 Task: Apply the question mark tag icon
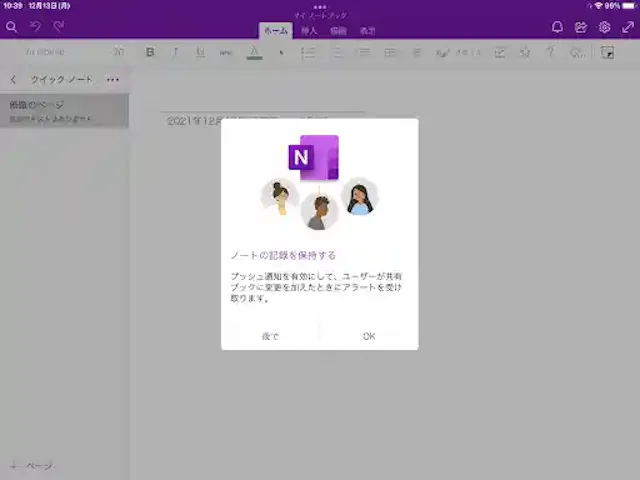551,52
